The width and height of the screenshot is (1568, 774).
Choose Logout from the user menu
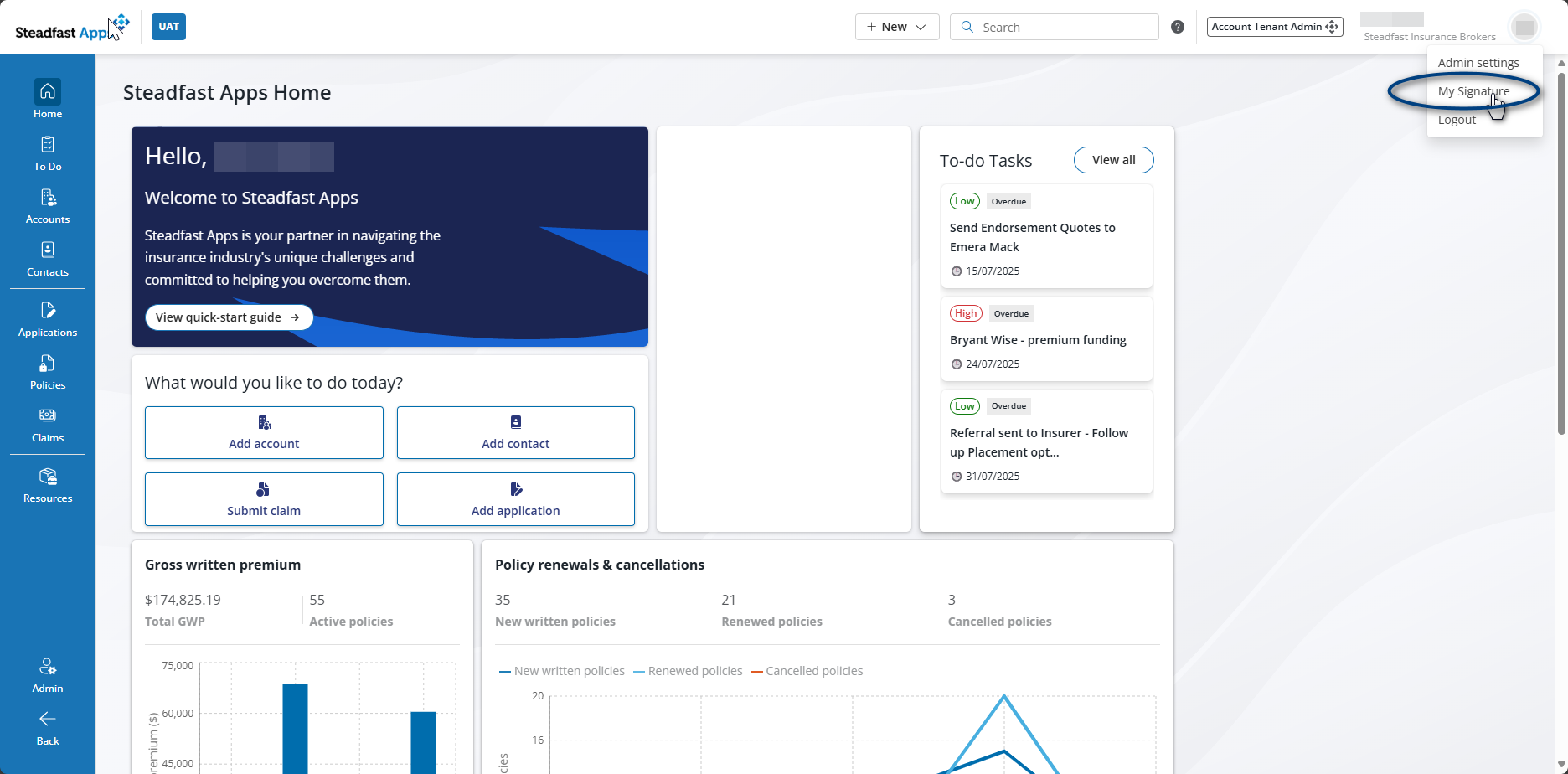[1457, 120]
